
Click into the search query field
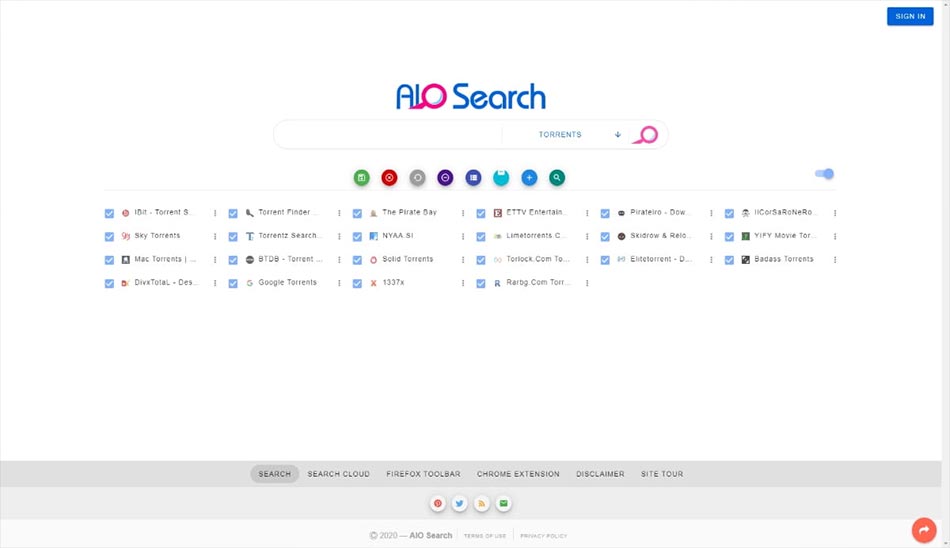391,135
